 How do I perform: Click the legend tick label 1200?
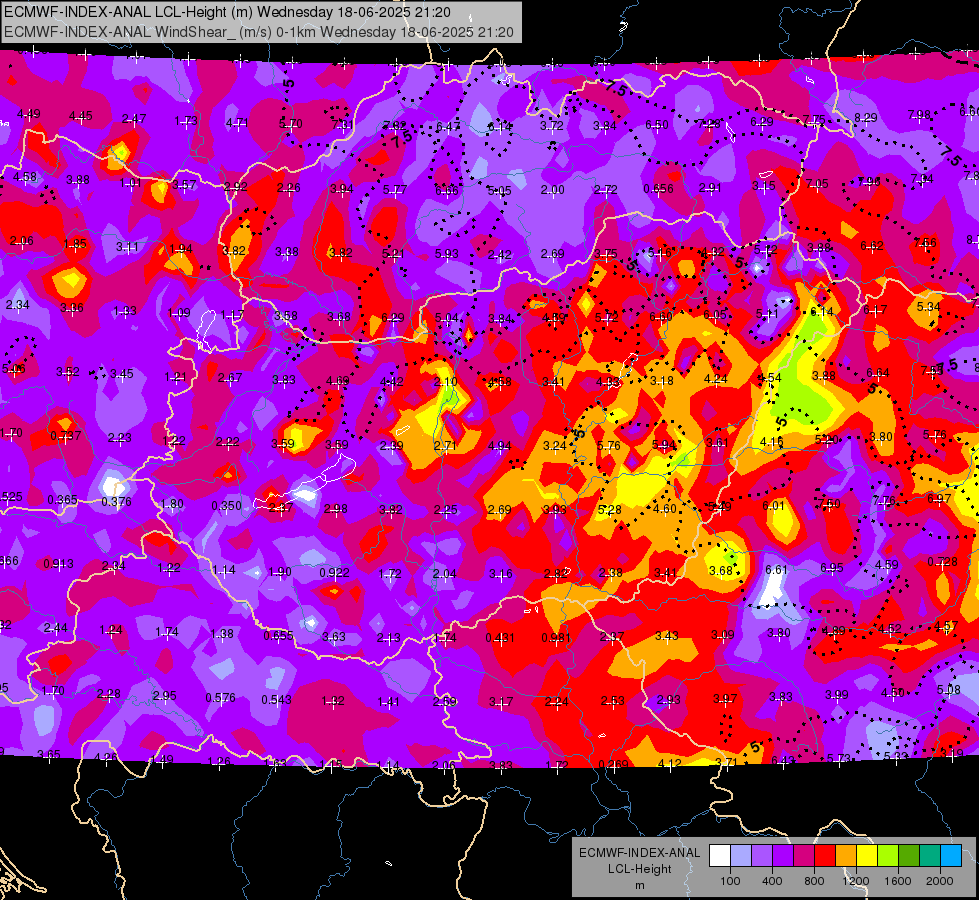pyautogui.click(x=856, y=881)
